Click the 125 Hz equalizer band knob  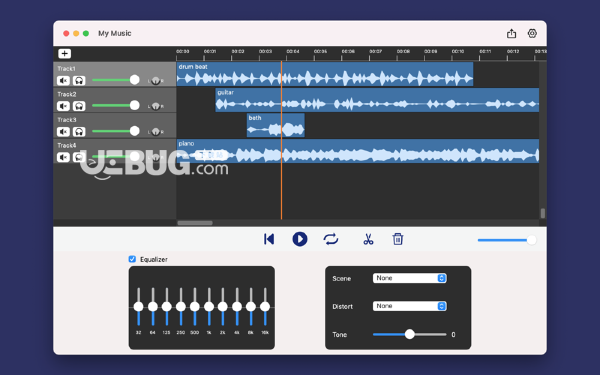click(x=166, y=307)
